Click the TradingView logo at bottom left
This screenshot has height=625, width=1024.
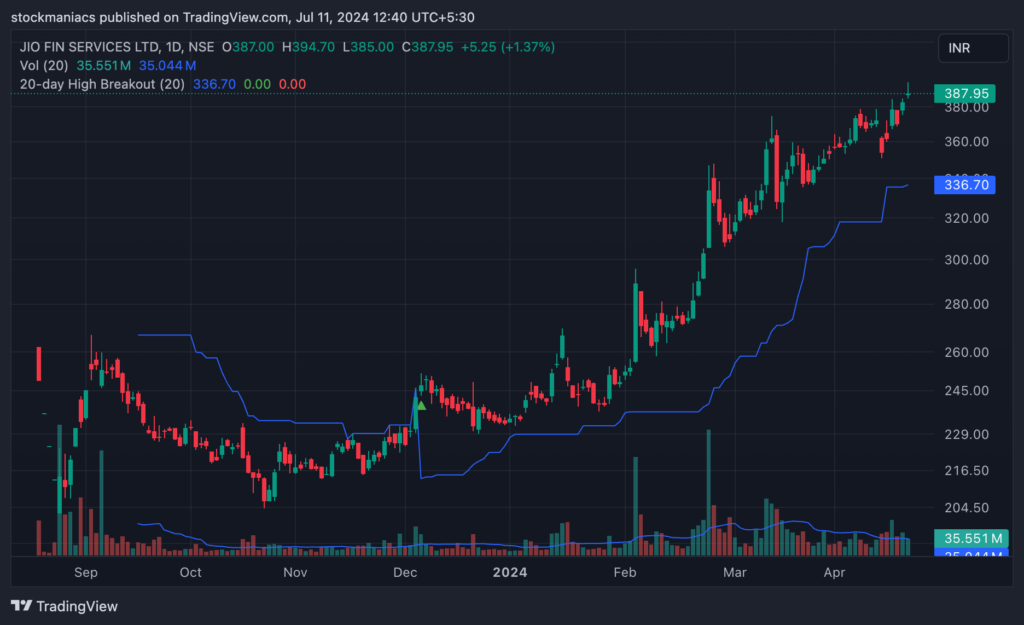click(x=65, y=606)
